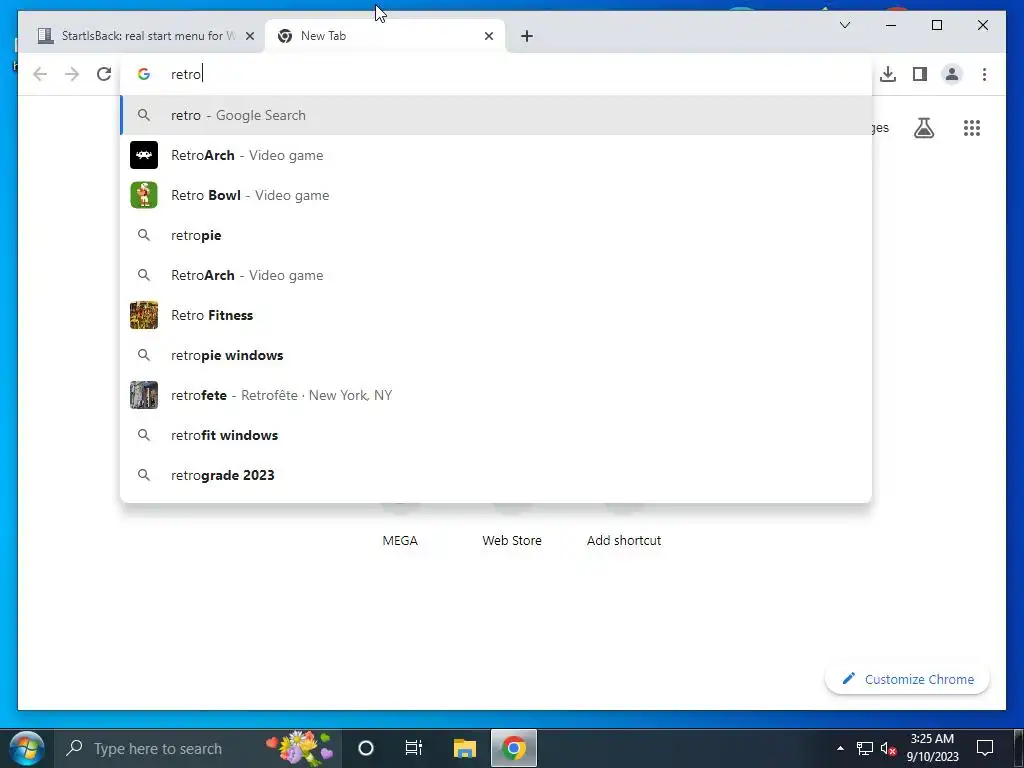Viewport: 1024px width, 768px height.
Task: Close the New Tab tab
Action: coord(488,36)
